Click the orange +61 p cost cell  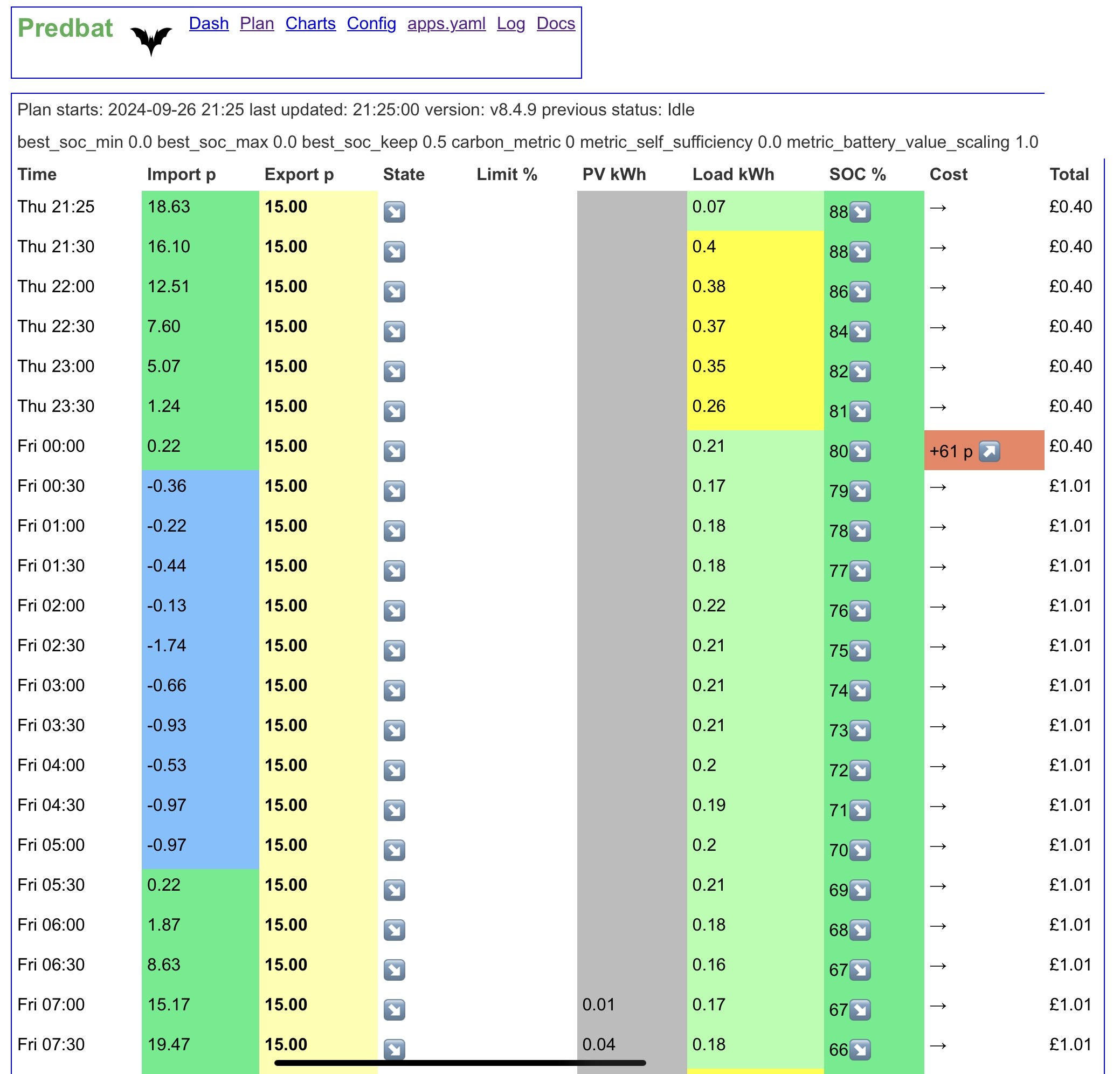coord(984,450)
